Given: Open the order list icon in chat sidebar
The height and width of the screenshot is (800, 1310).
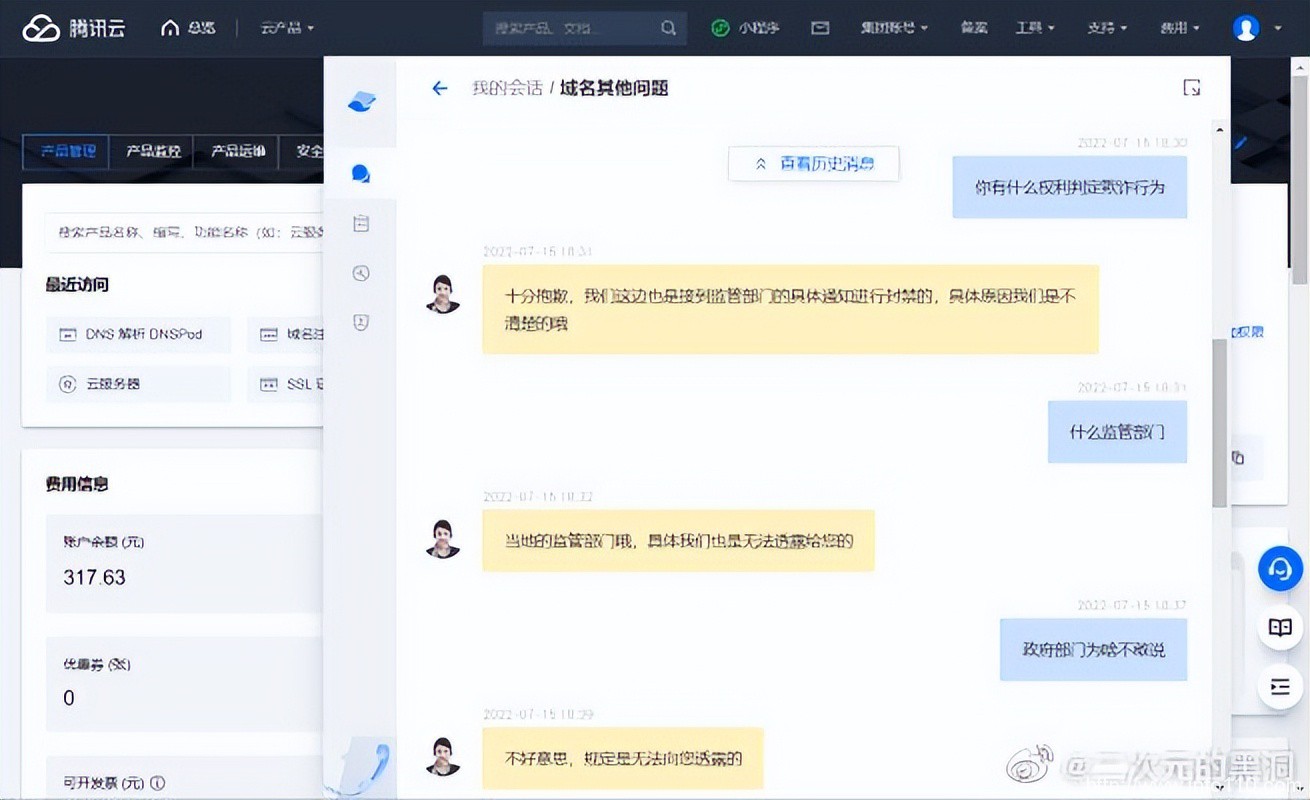Looking at the screenshot, I should coord(360,222).
